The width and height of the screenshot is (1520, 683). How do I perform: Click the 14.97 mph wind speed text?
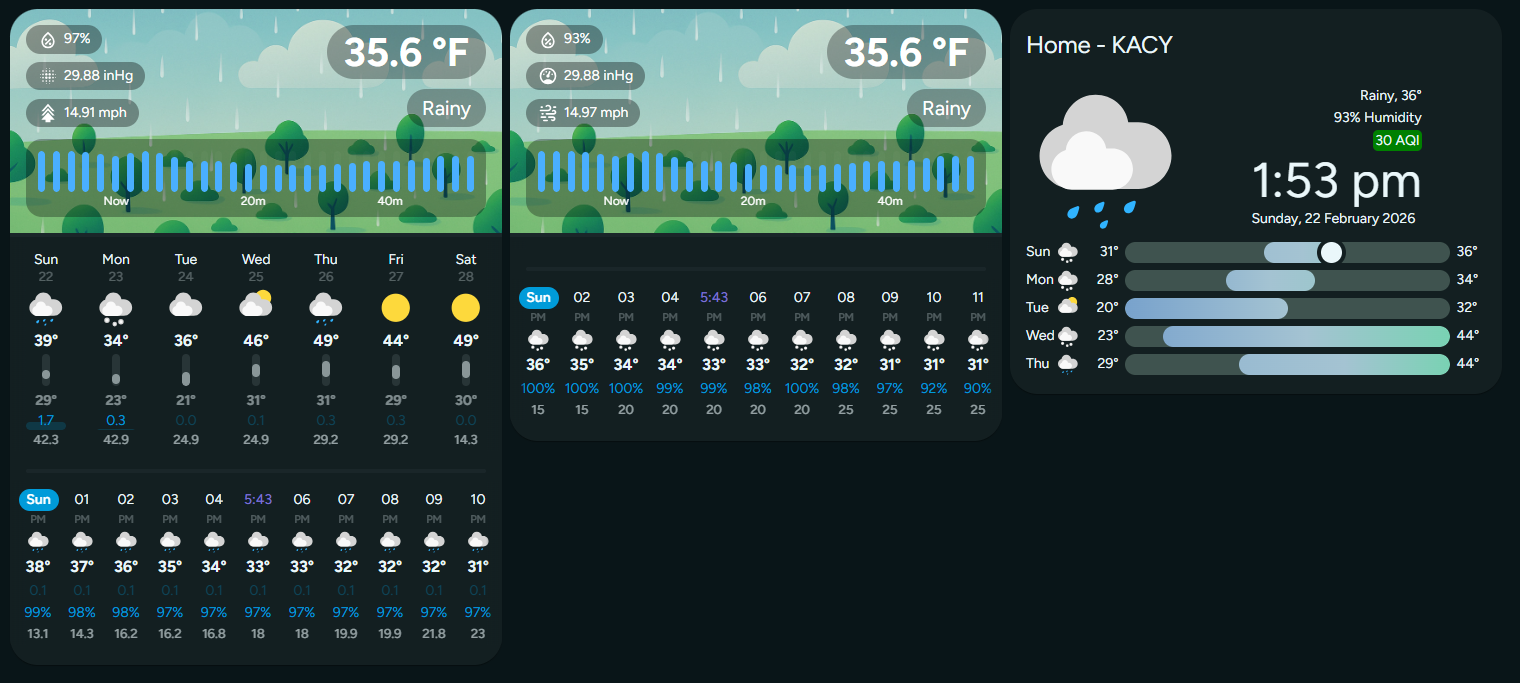[x=596, y=113]
